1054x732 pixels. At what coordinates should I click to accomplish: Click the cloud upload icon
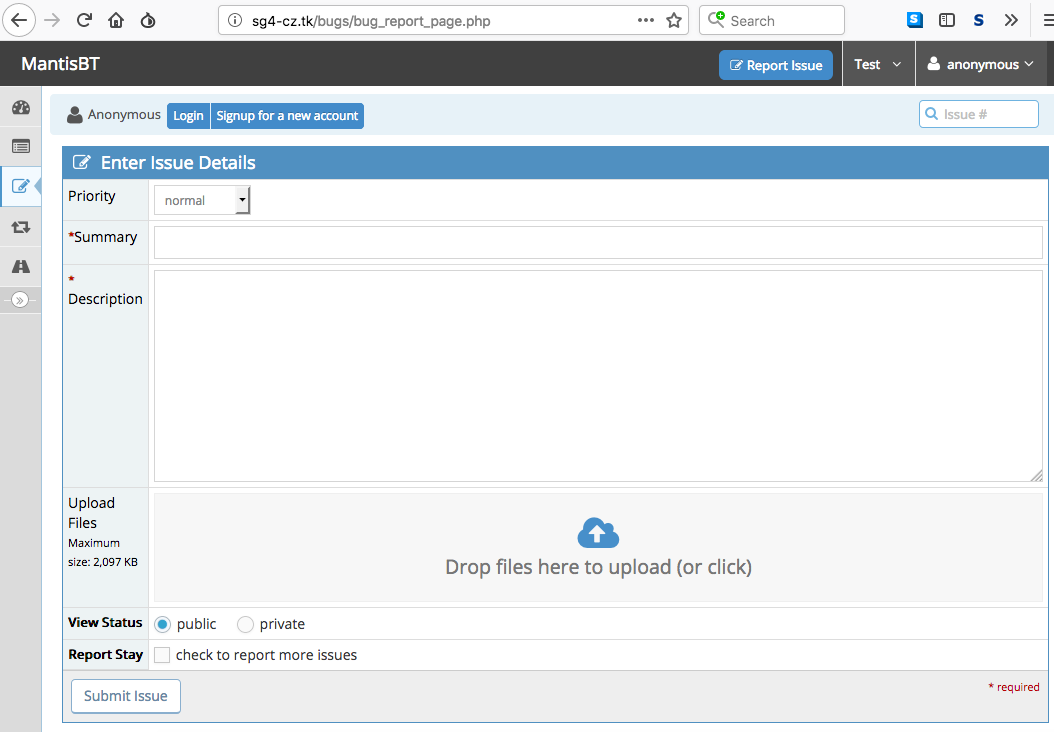point(598,533)
